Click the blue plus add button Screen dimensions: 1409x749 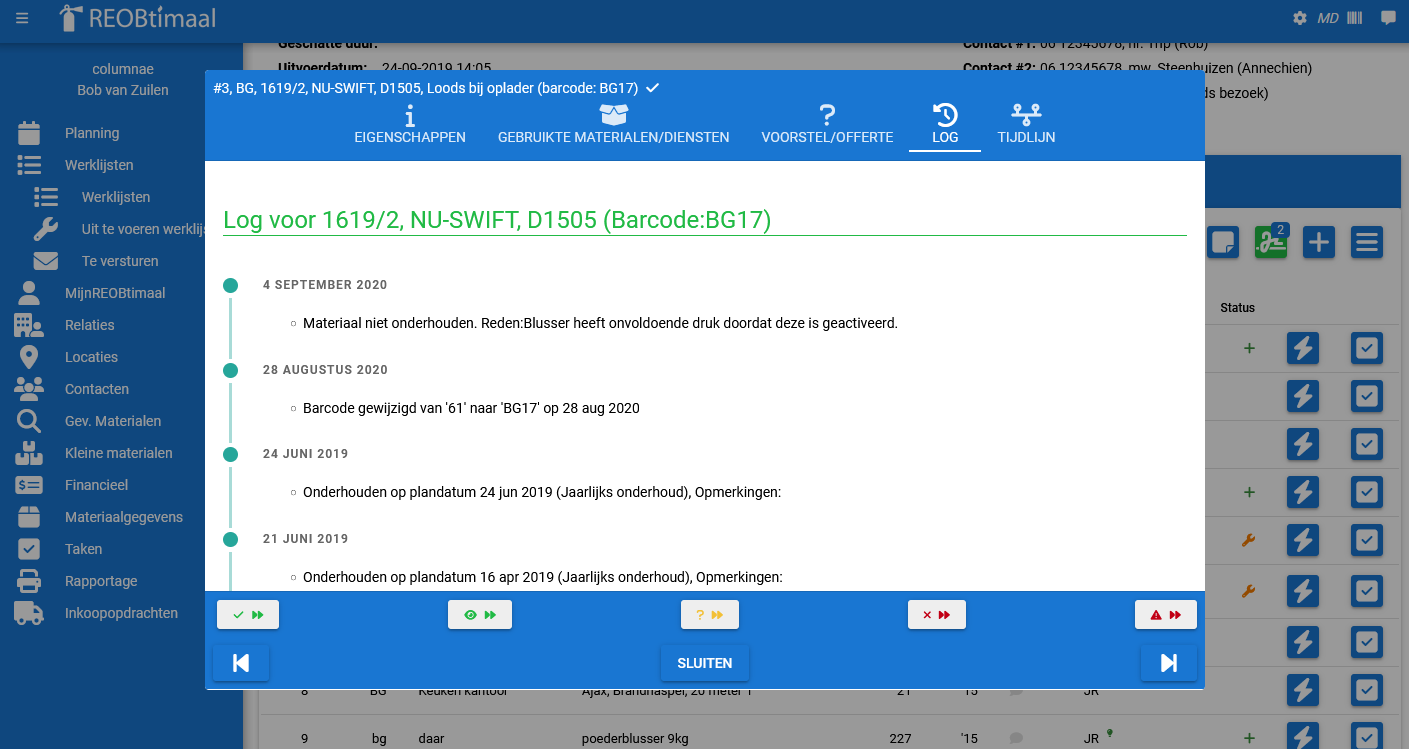(1319, 242)
